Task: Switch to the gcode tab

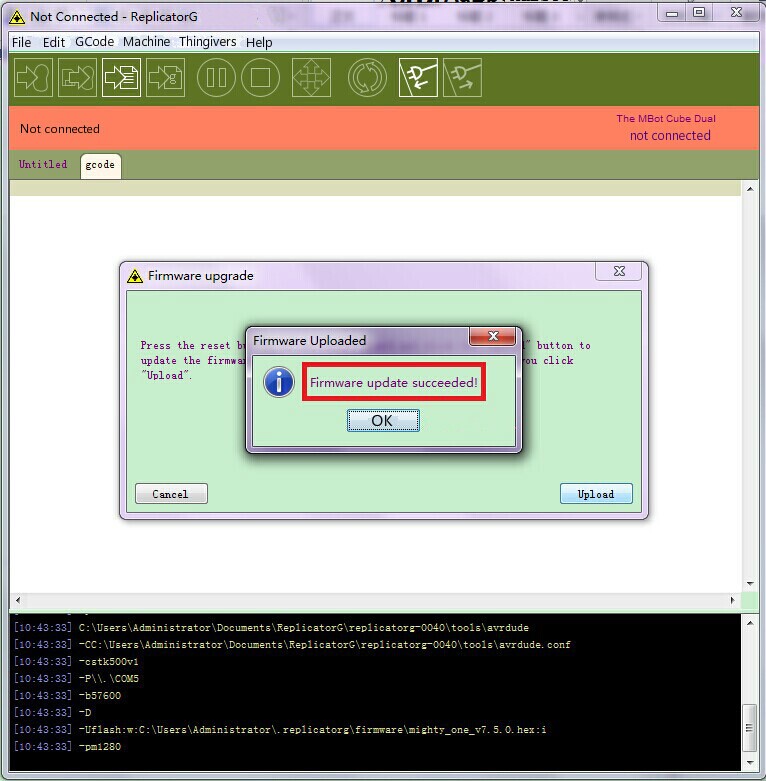Action: 100,165
